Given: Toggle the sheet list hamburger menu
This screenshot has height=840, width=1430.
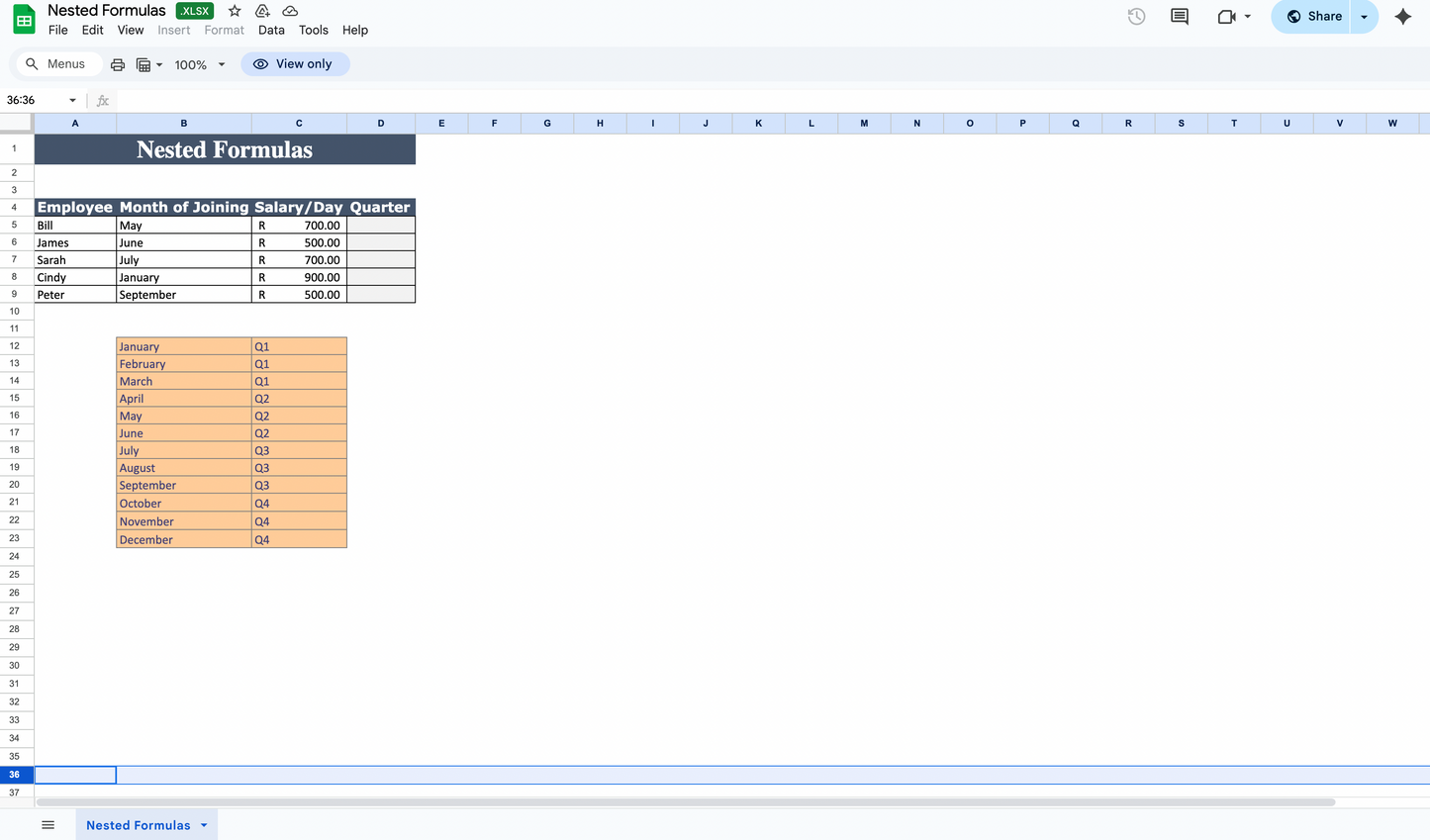Looking at the screenshot, I should click(48, 824).
